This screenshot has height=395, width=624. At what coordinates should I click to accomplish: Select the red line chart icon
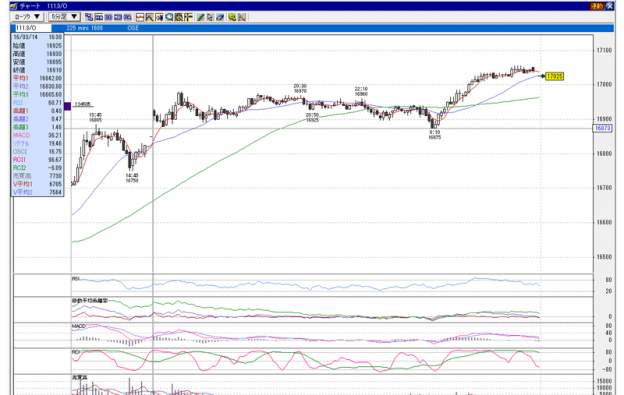click(140, 17)
